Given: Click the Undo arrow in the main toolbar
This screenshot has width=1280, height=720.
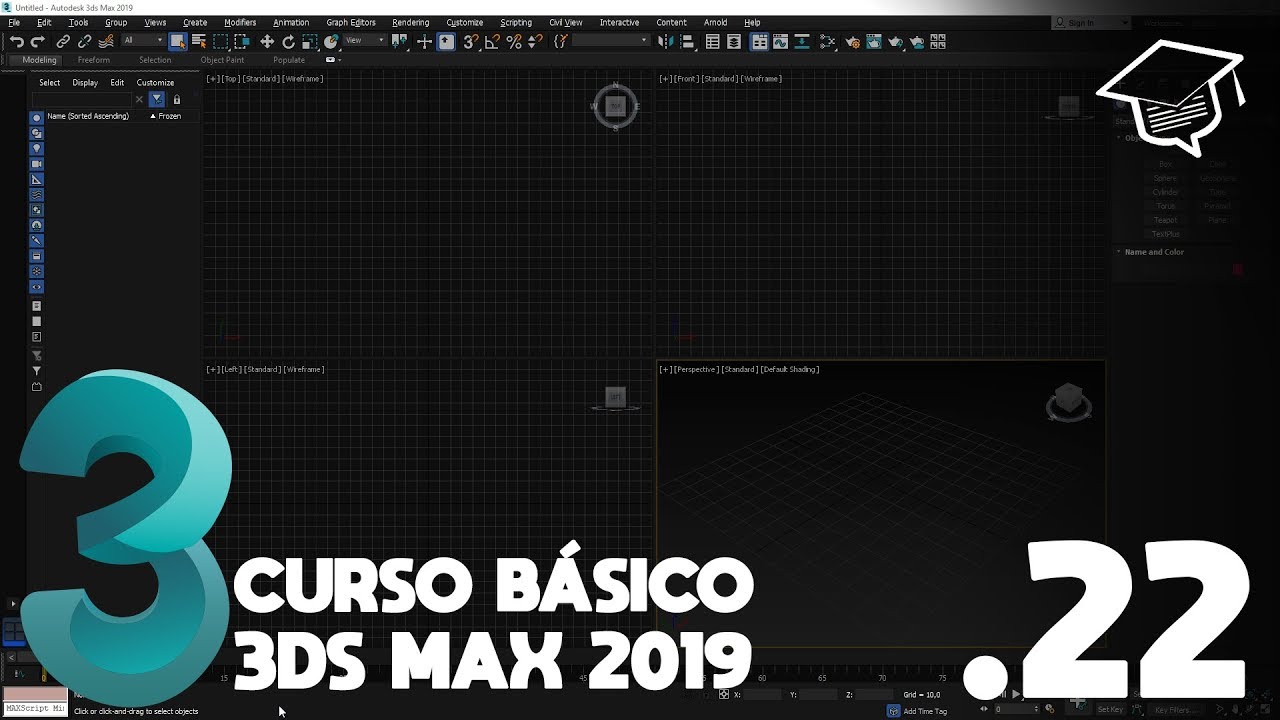Looking at the screenshot, I should [x=17, y=41].
